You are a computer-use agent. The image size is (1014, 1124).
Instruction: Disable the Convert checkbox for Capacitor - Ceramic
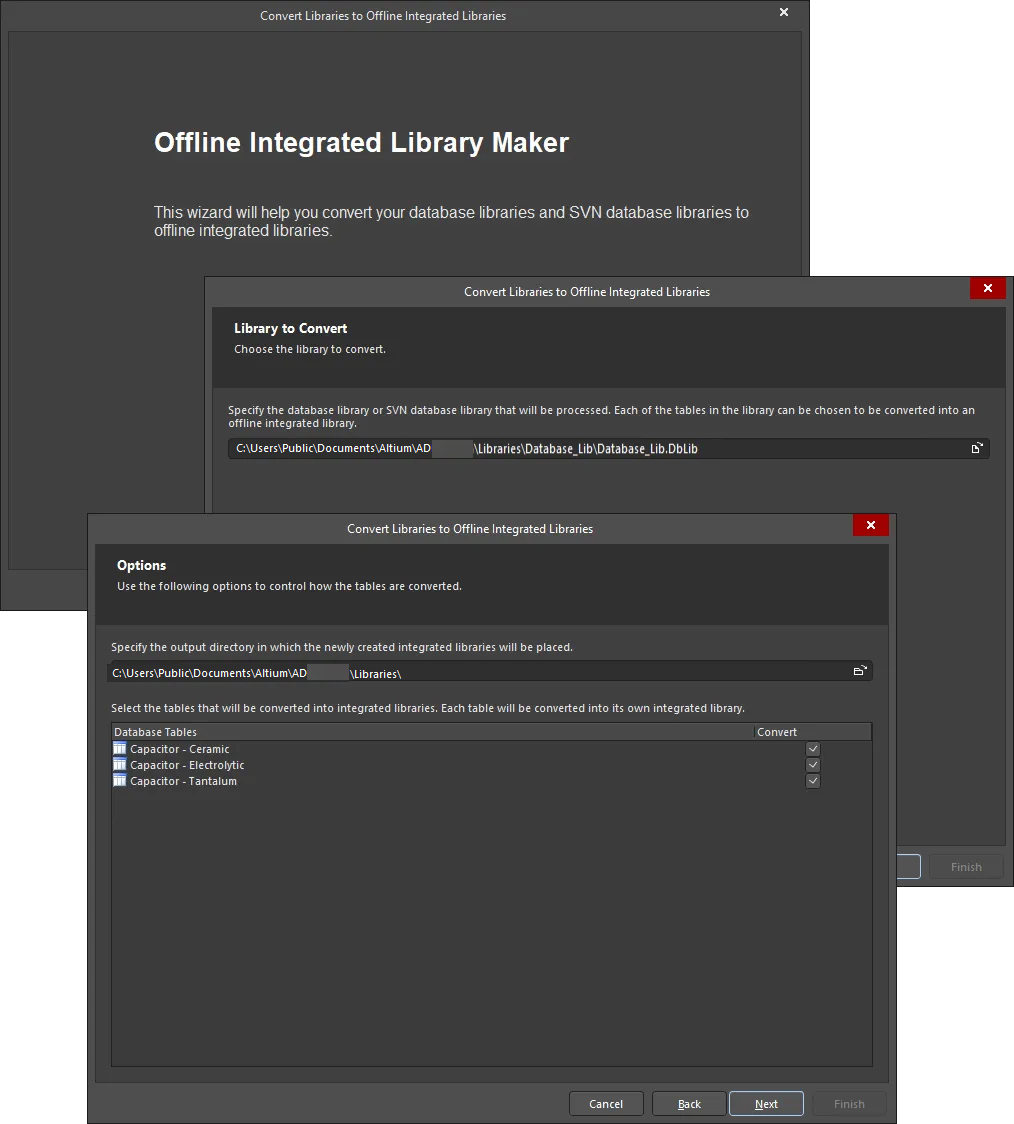(813, 748)
